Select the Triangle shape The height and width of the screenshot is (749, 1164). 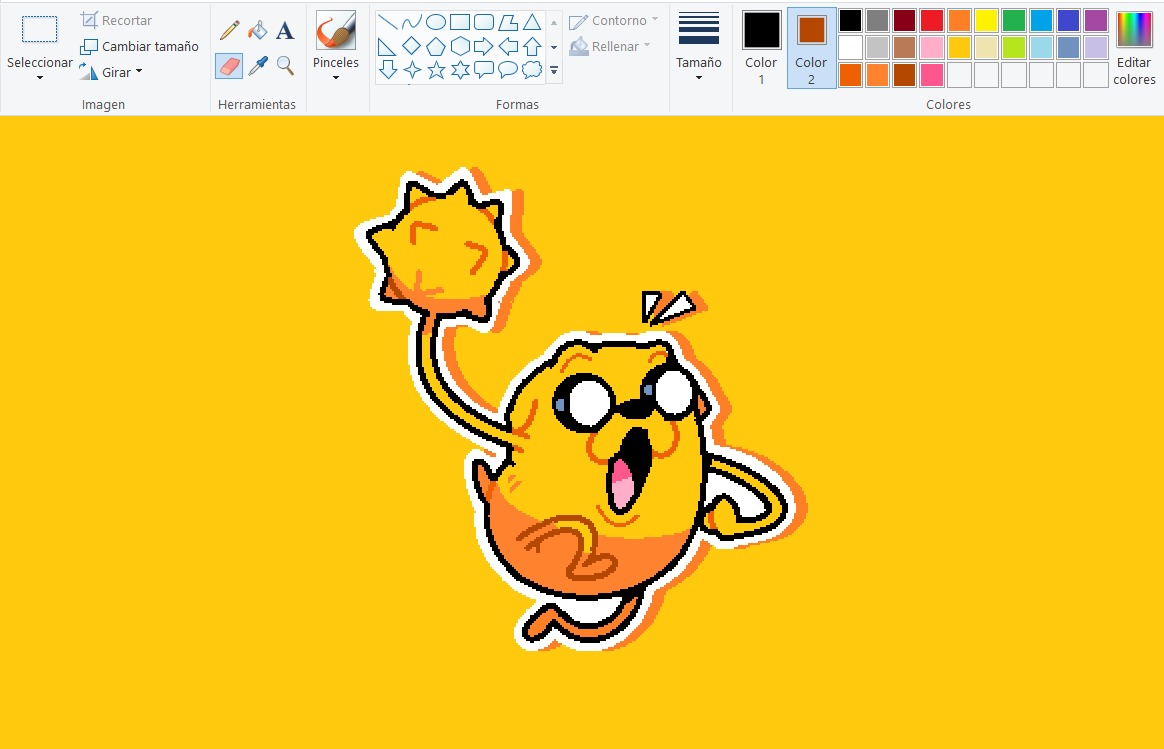click(532, 22)
